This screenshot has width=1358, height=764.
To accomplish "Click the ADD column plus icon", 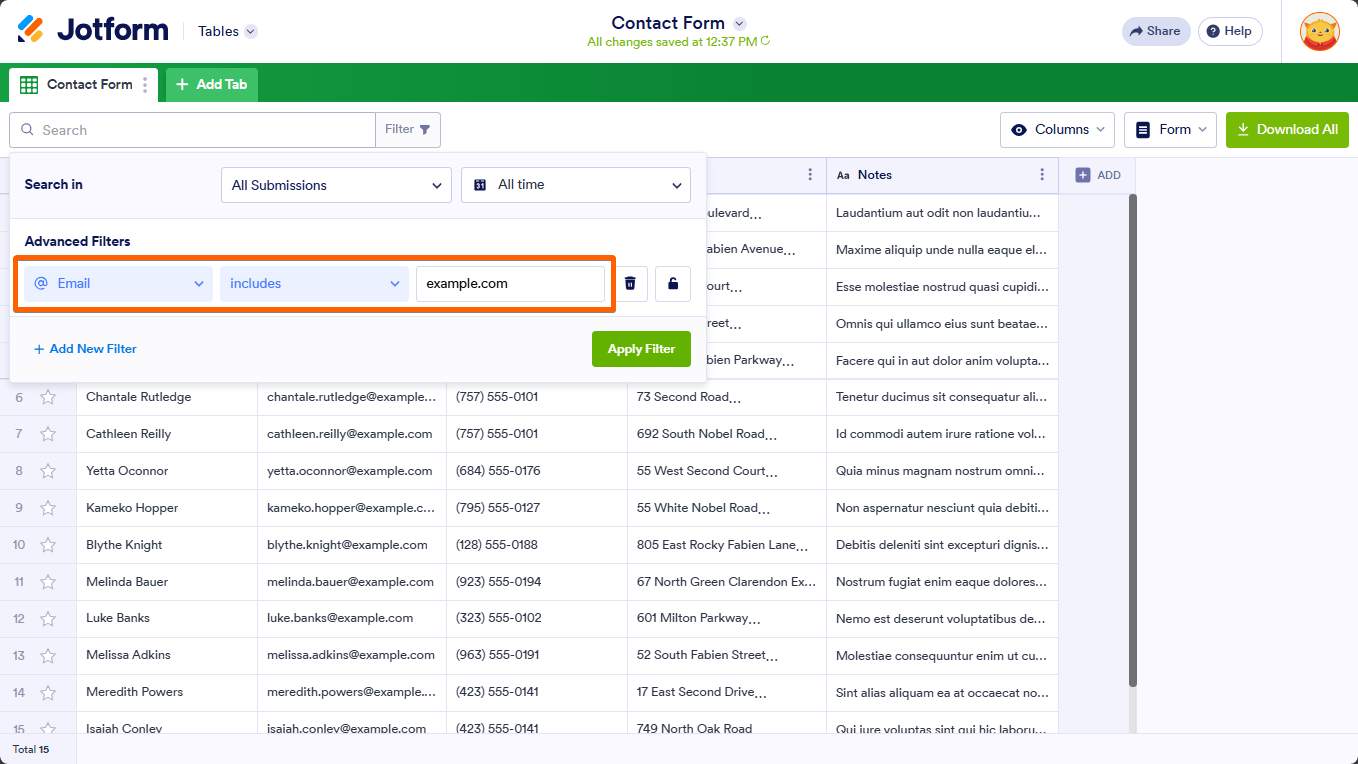I will pyautogui.click(x=1083, y=175).
